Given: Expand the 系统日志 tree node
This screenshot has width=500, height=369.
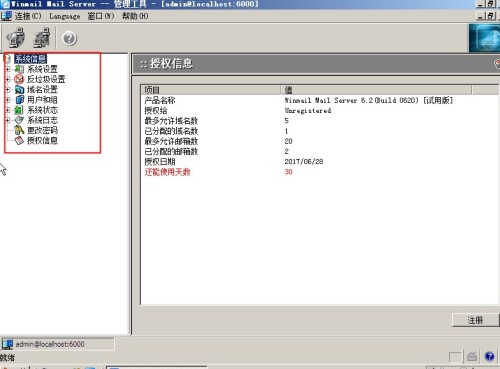Looking at the screenshot, I should 8,120.
